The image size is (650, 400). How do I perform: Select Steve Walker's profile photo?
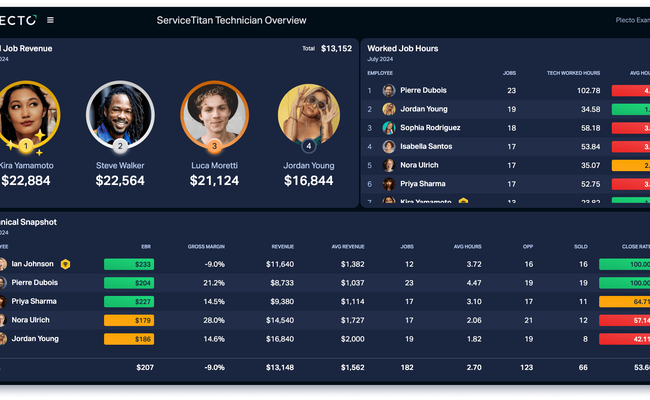pyautogui.click(x=120, y=114)
